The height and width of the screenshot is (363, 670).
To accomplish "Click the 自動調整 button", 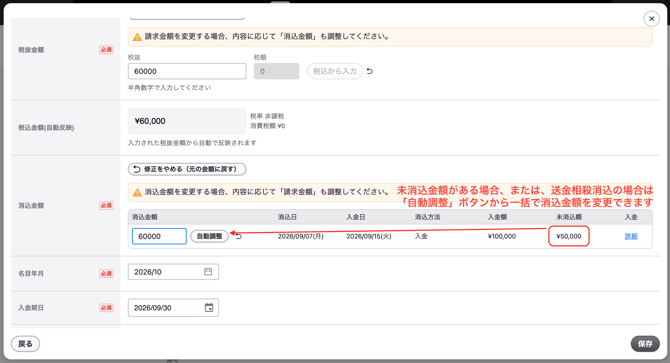I will coord(209,236).
